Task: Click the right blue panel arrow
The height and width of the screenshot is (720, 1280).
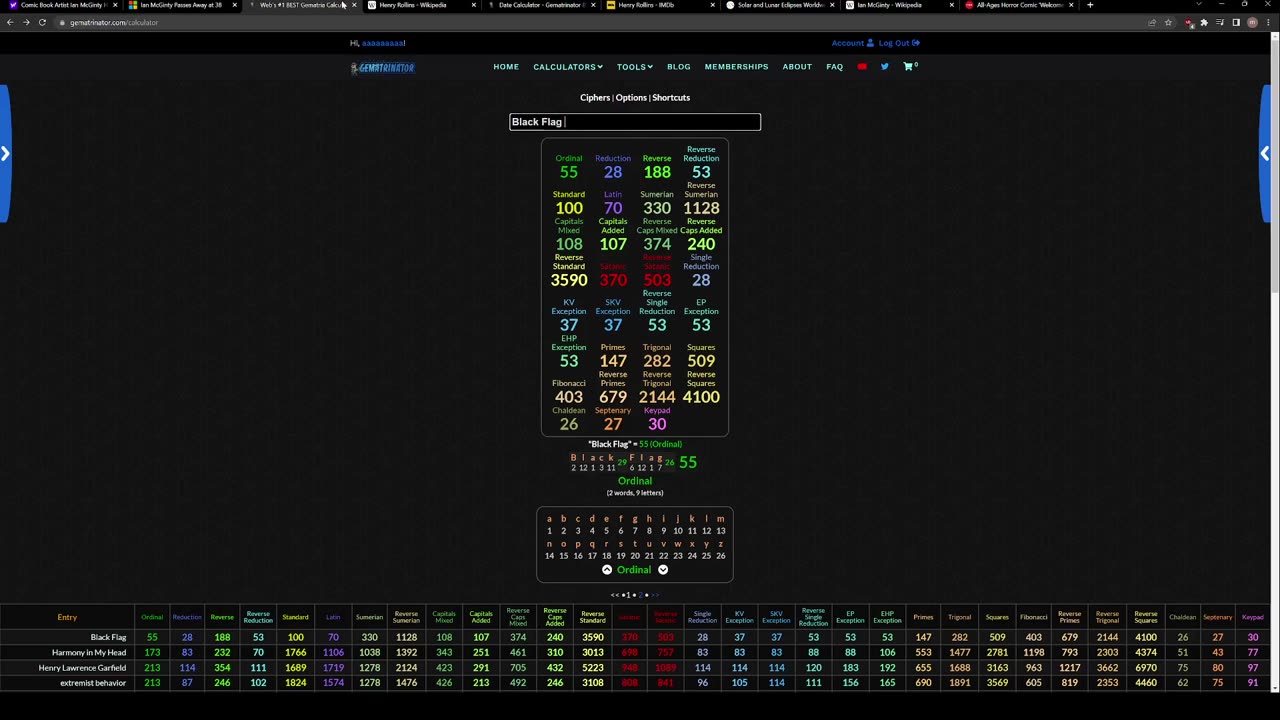Action: click(x=1265, y=153)
